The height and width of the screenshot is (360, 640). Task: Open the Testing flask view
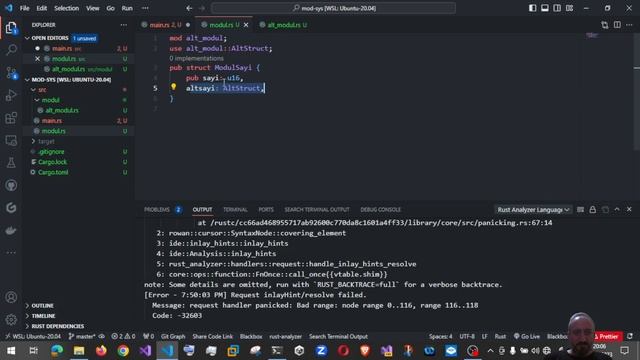(11, 163)
